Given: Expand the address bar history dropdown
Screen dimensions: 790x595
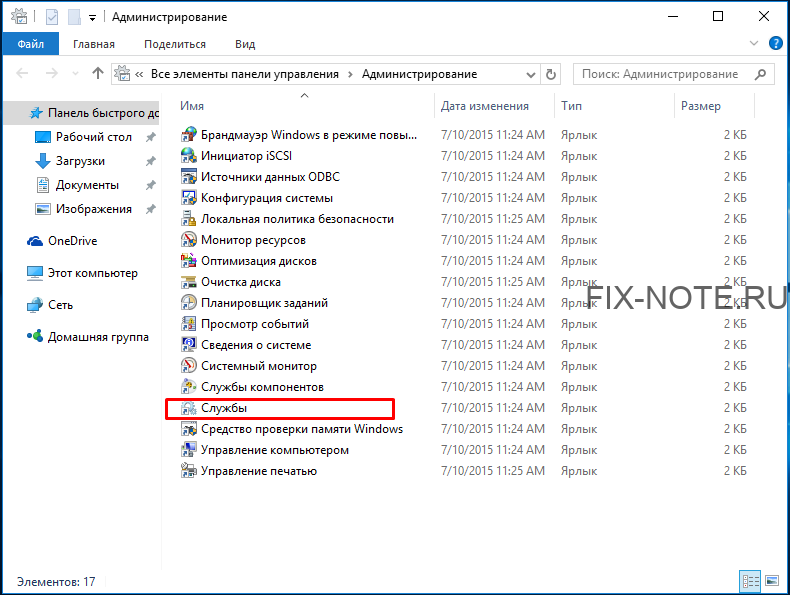Looking at the screenshot, I should [531, 75].
